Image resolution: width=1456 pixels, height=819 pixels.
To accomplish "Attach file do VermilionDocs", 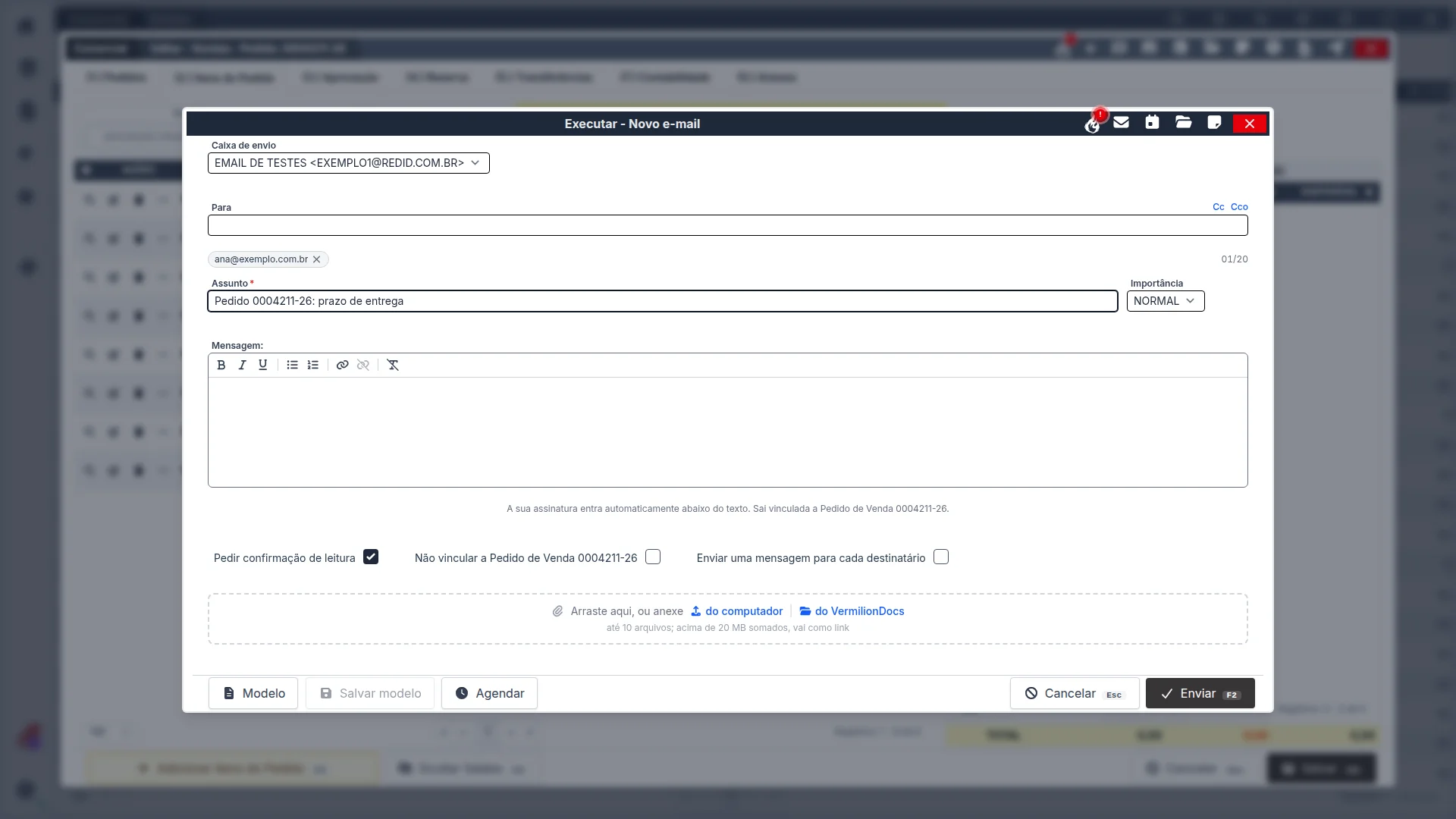I will 852,611.
